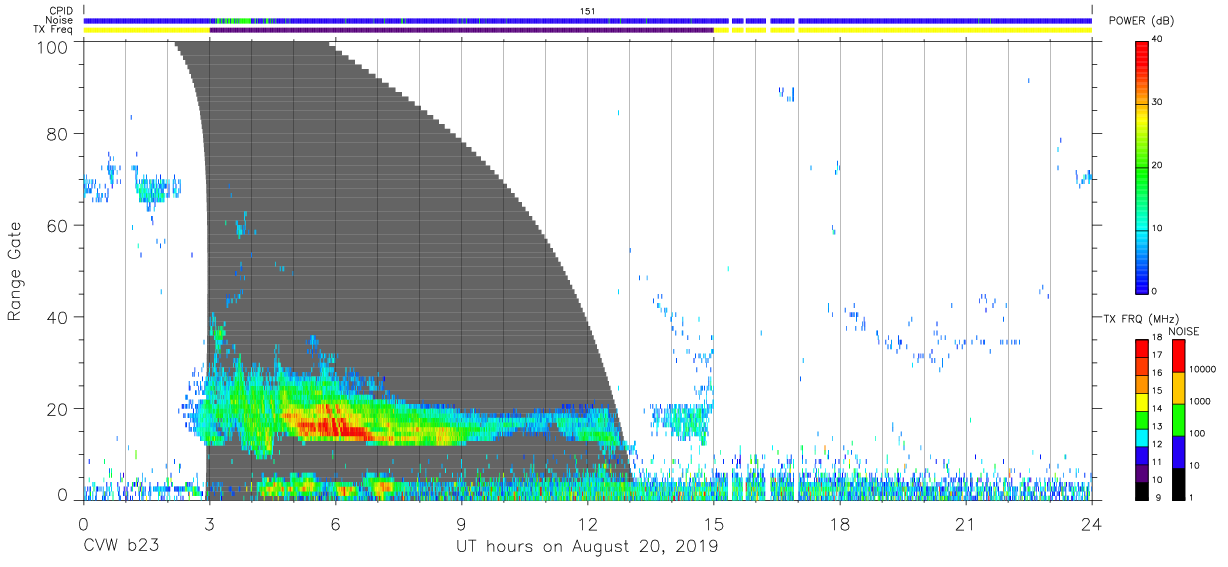Click the '9' tick on the UT hours axis

(461, 524)
